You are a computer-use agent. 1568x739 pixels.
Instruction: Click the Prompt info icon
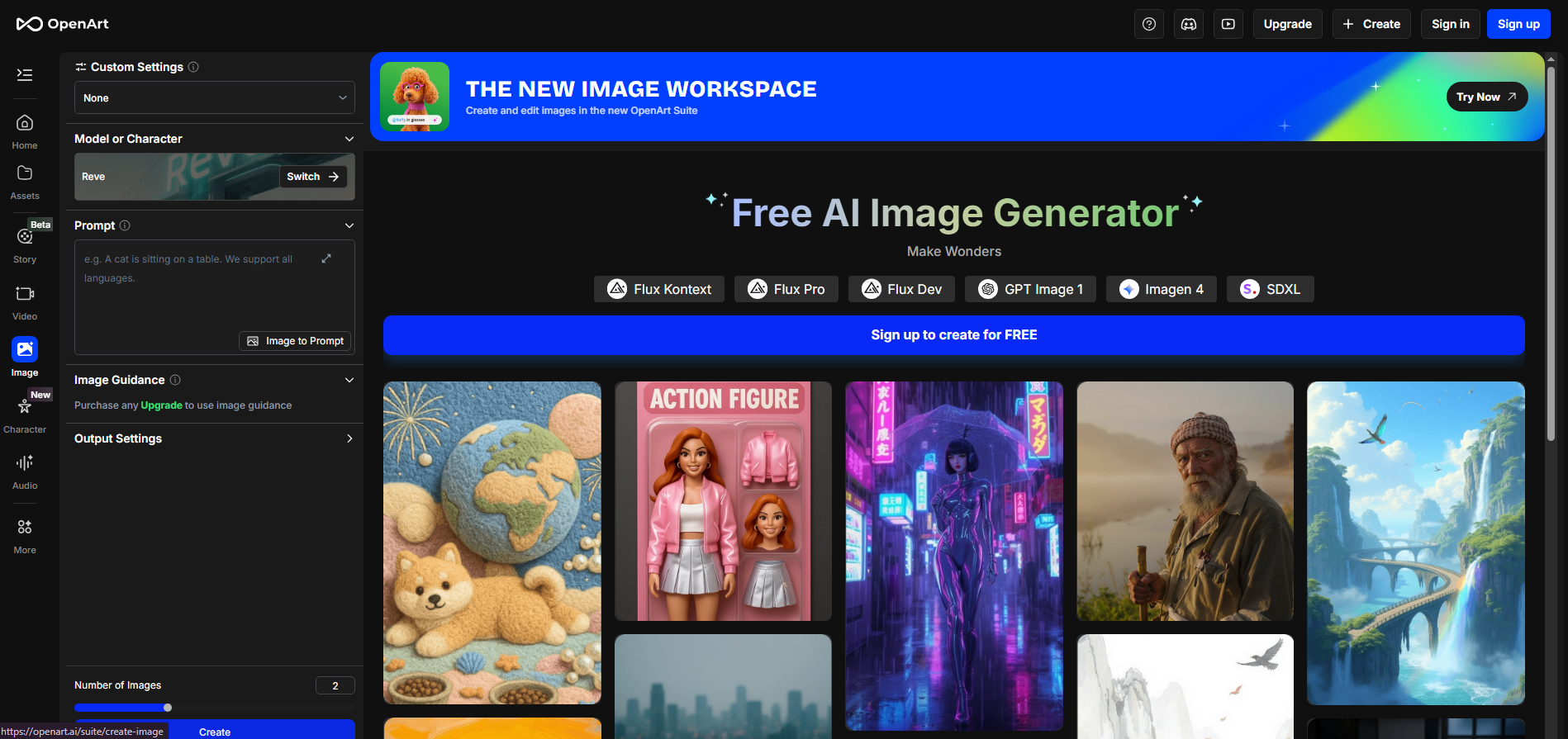(x=125, y=225)
